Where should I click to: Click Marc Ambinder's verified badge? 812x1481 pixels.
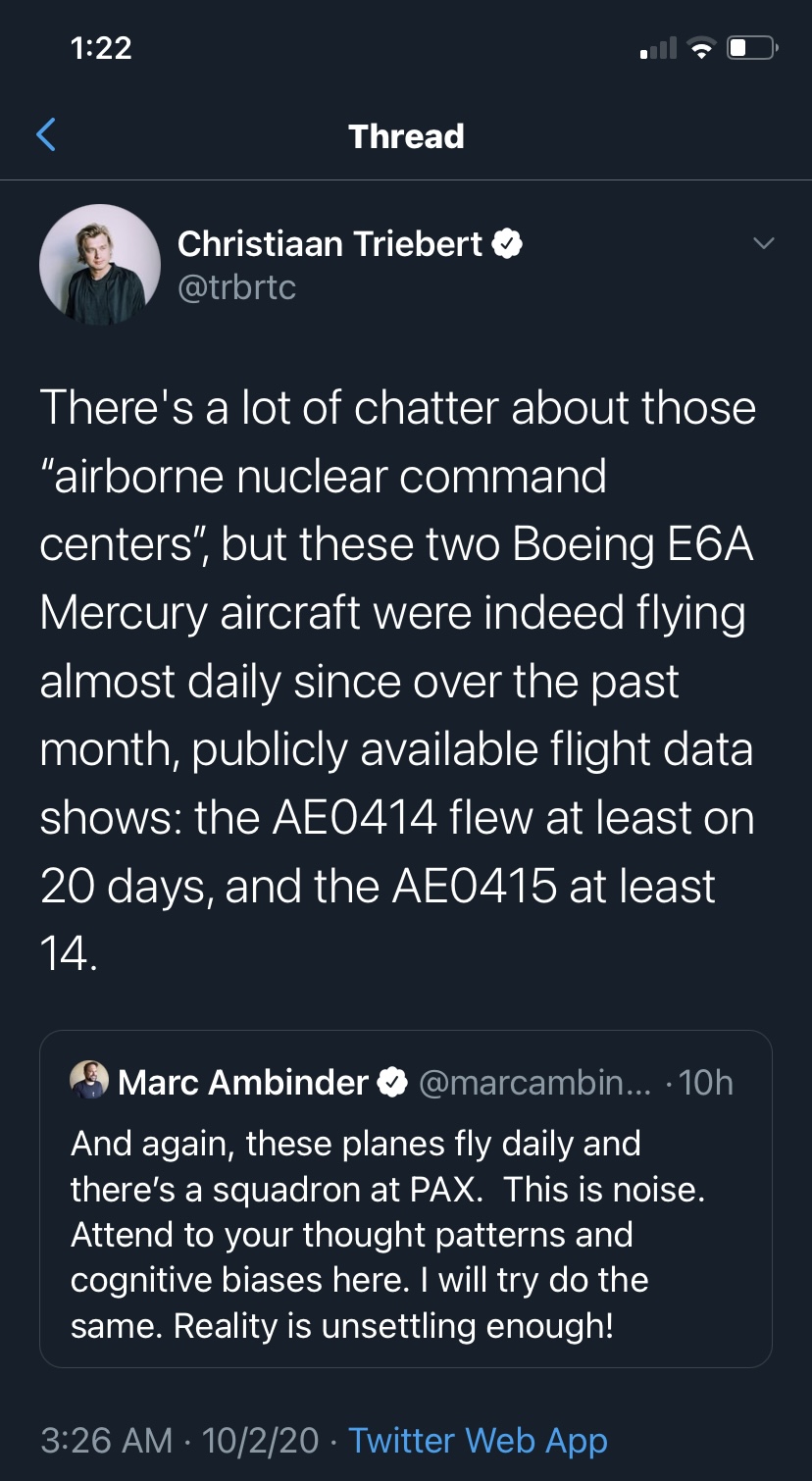tap(393, 1082)
